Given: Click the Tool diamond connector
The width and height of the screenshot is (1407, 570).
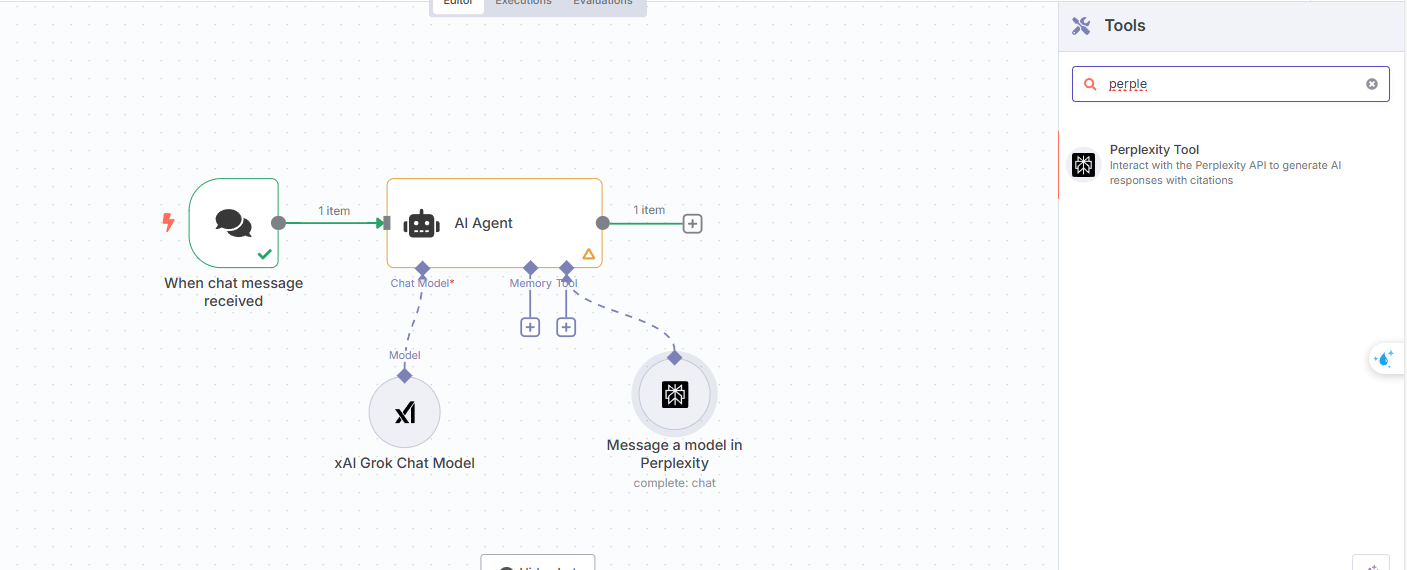Looking at the screenshot, I should 566,268.
